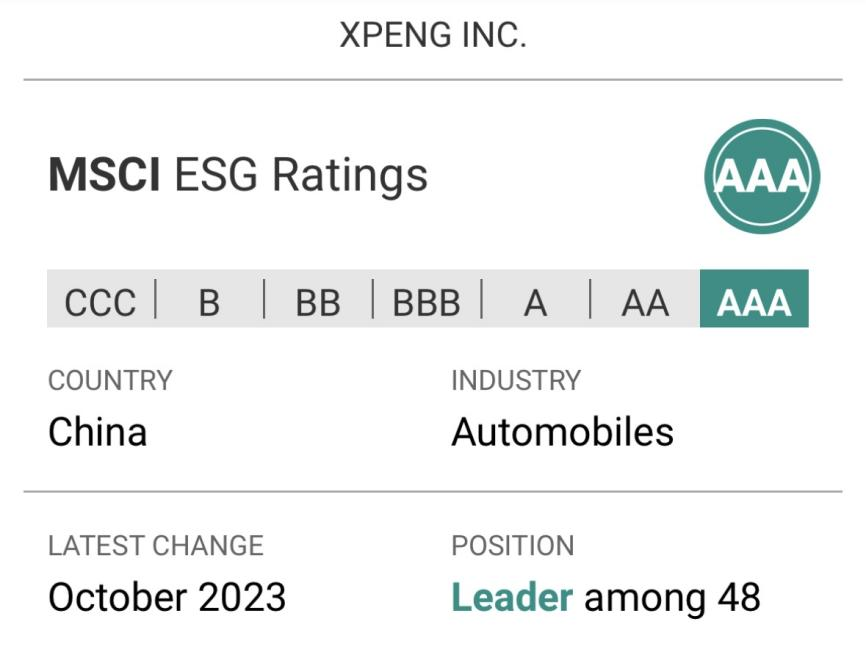This screenshot has width=866, height=652.
Task: Select the A rating segment
Action: pyautogui.click(x=536, y=300)
